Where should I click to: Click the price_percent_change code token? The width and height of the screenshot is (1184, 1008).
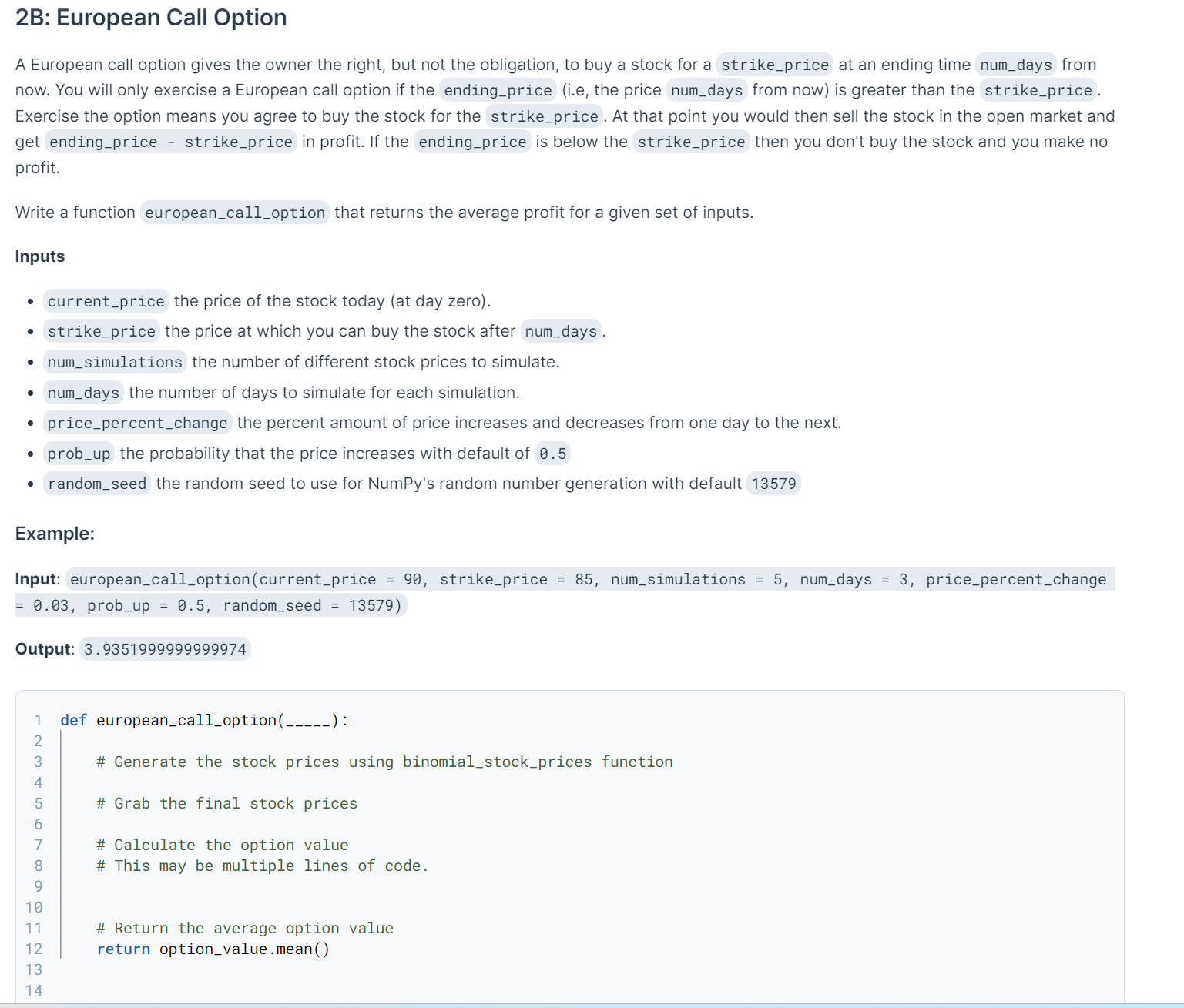tap(137, 423)
